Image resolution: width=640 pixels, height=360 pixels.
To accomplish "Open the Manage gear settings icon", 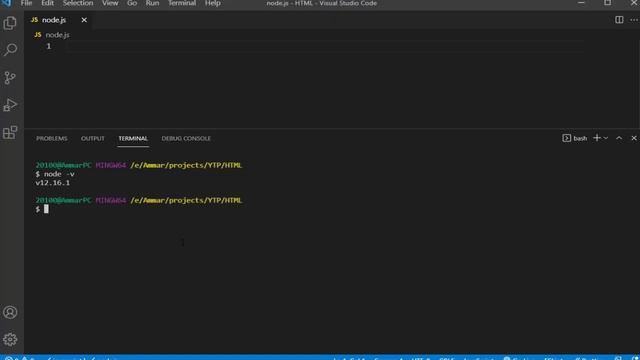I will tap(10, 339).
